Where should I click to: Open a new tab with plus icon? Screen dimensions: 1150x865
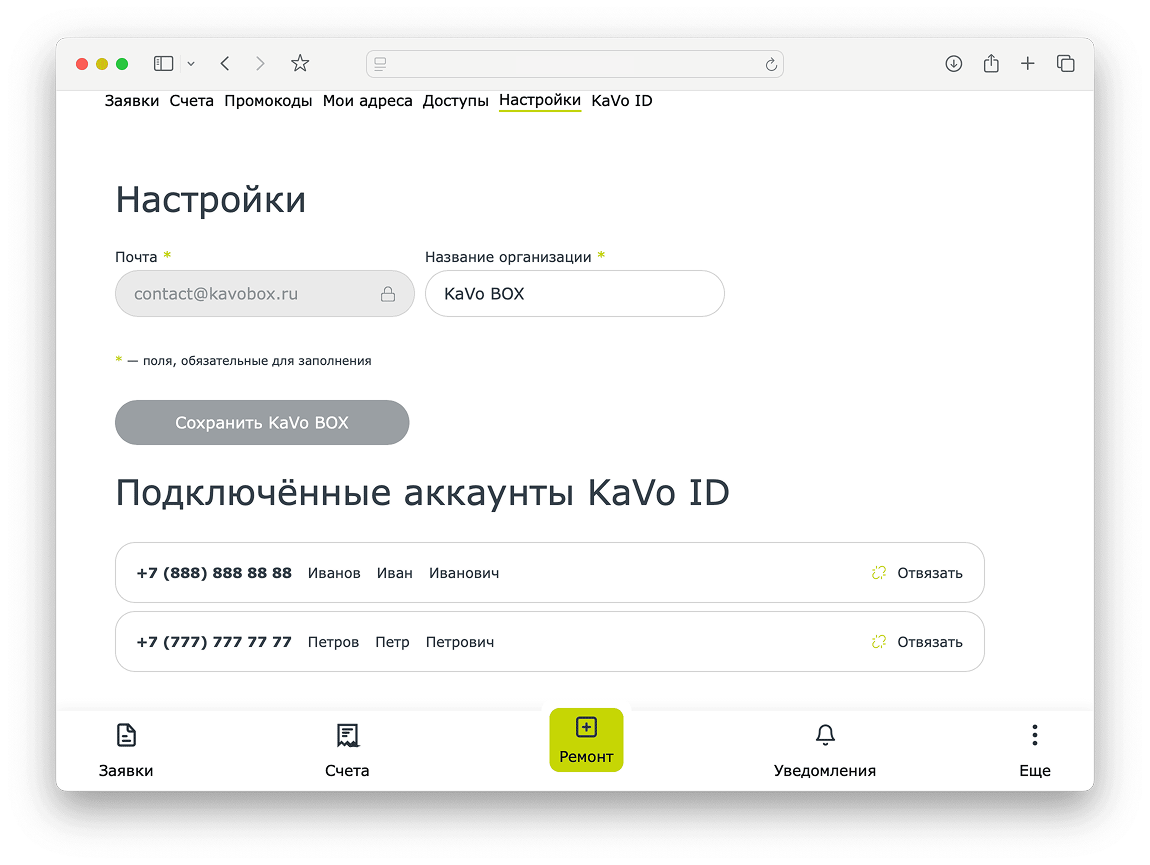coord(1028,64)
